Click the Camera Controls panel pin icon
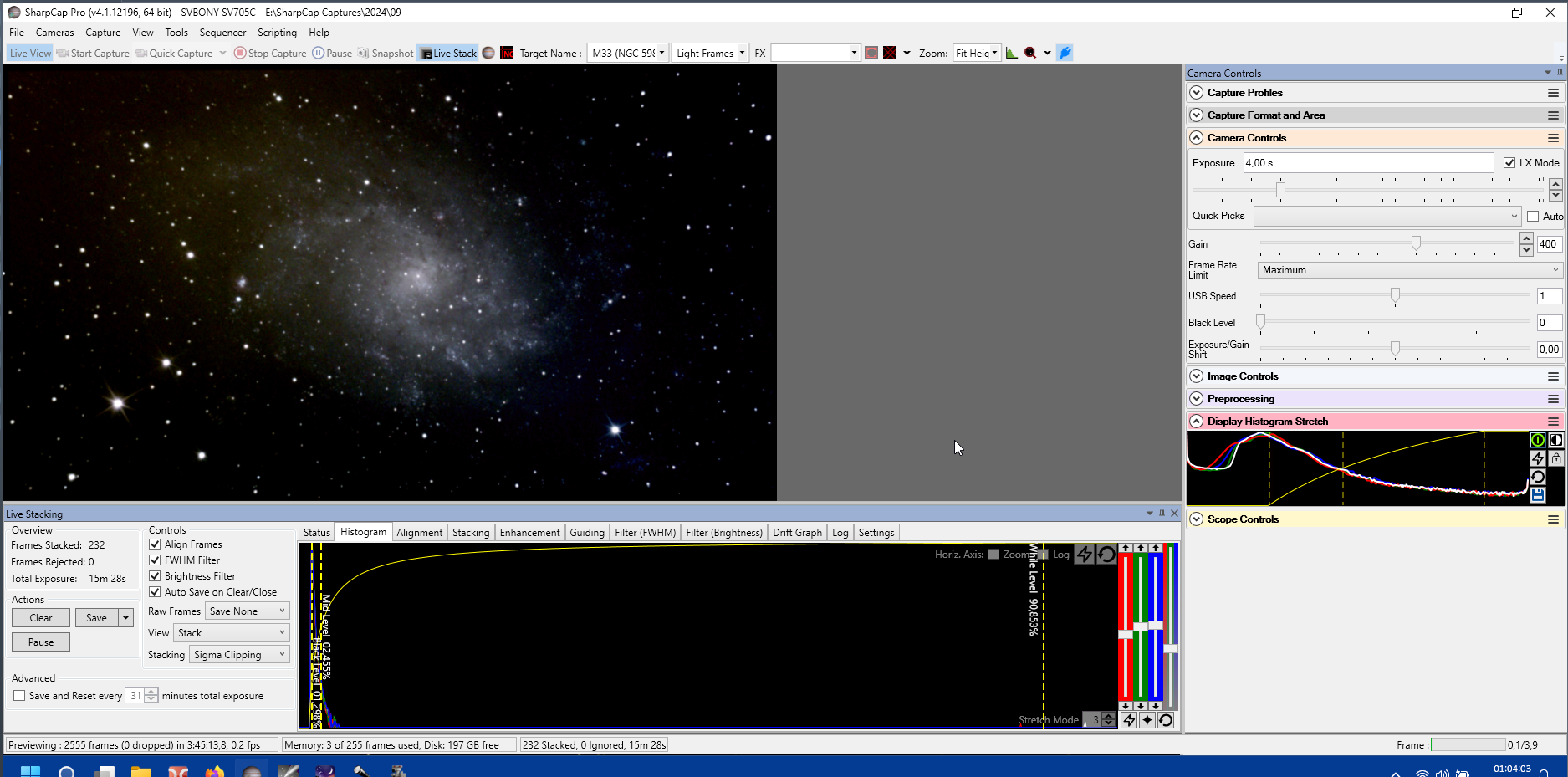The width and height of the screenshot is (1568, 777). [x=1560, y=73]
